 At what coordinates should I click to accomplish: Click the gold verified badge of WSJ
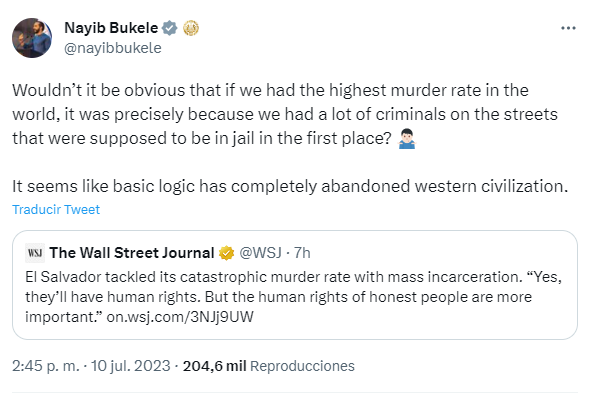[227, 253]
